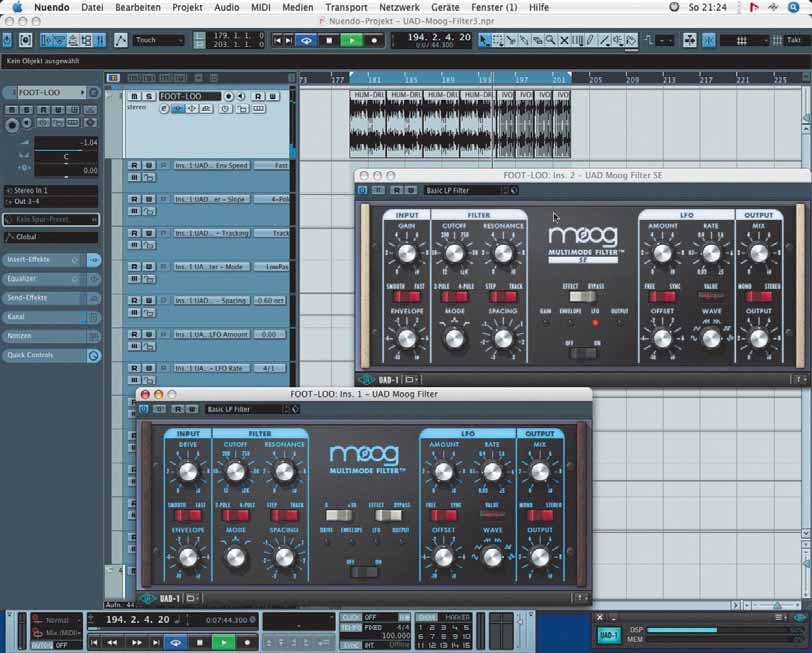812x653 pixels.
Task: Click Resonance knob in Moog Filter SE window
Action: tap(503, 253)
